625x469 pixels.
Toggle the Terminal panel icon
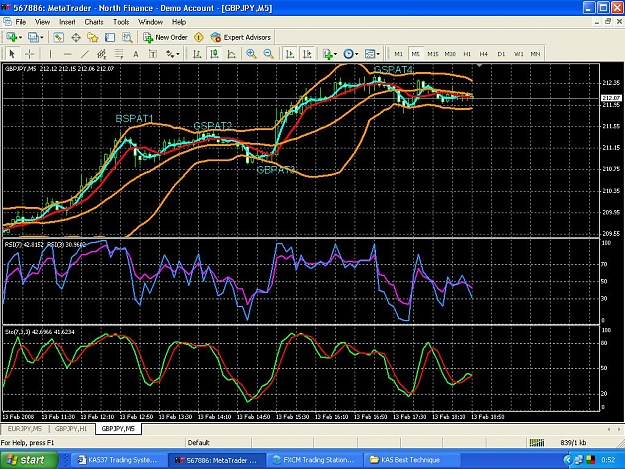point(110,37)
